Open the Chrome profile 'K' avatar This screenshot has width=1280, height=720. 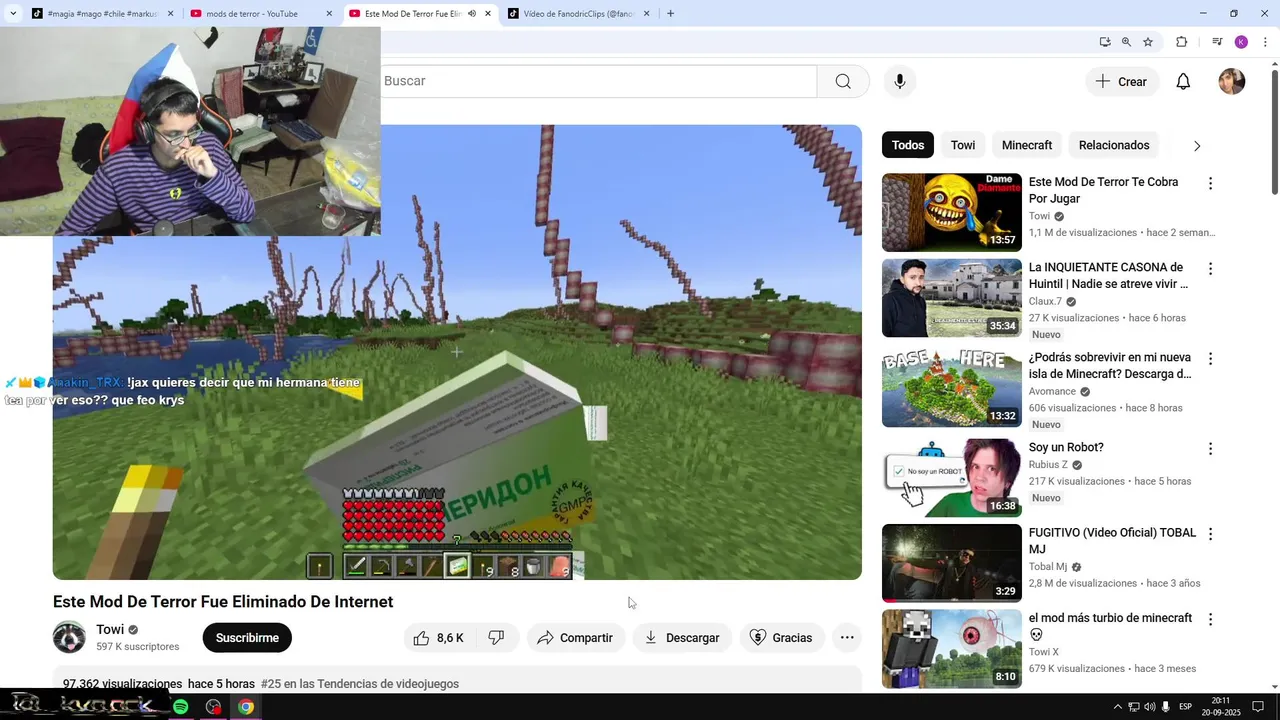point(1241,42)
